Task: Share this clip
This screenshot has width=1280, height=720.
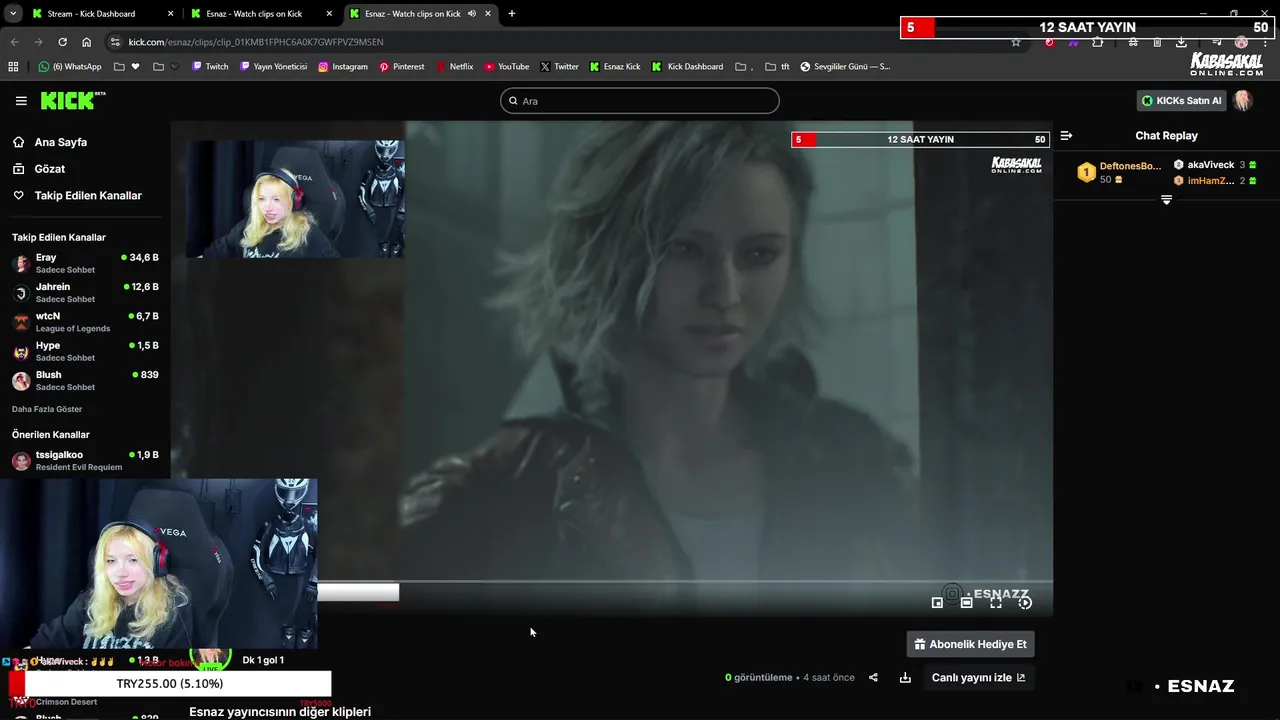Action: point(873,677)
